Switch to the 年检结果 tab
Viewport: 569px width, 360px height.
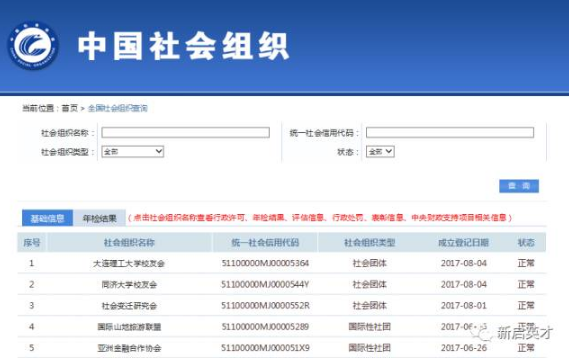[99, 218]
